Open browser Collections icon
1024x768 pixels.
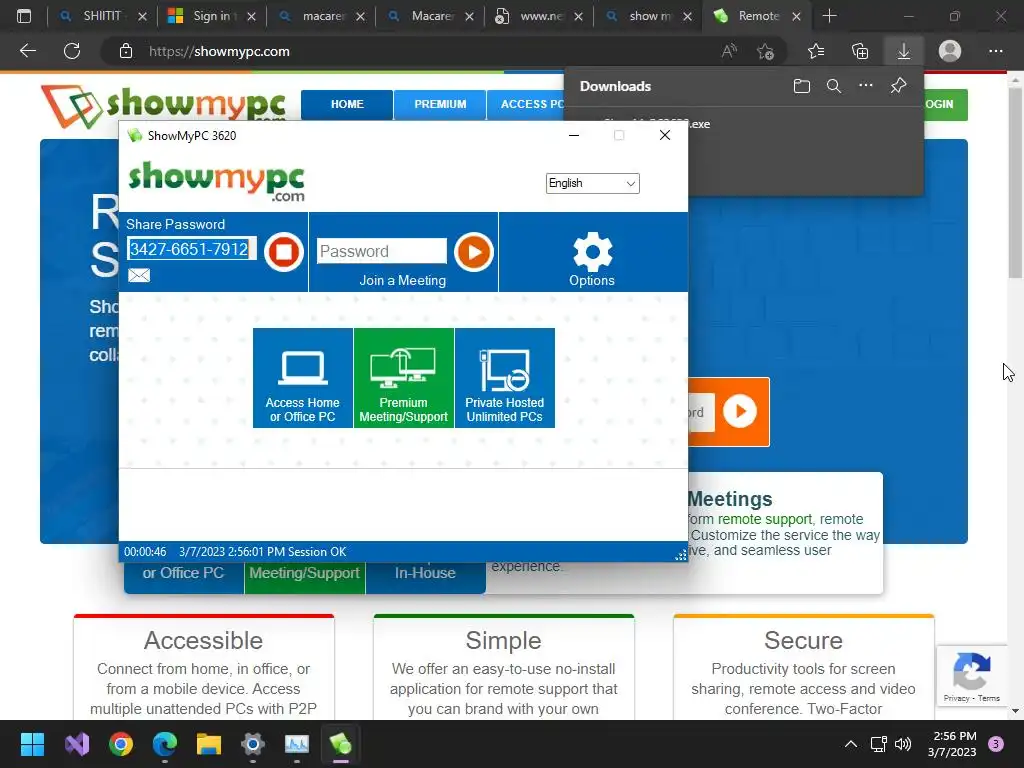pyautogui.click(x=860, y=51)
